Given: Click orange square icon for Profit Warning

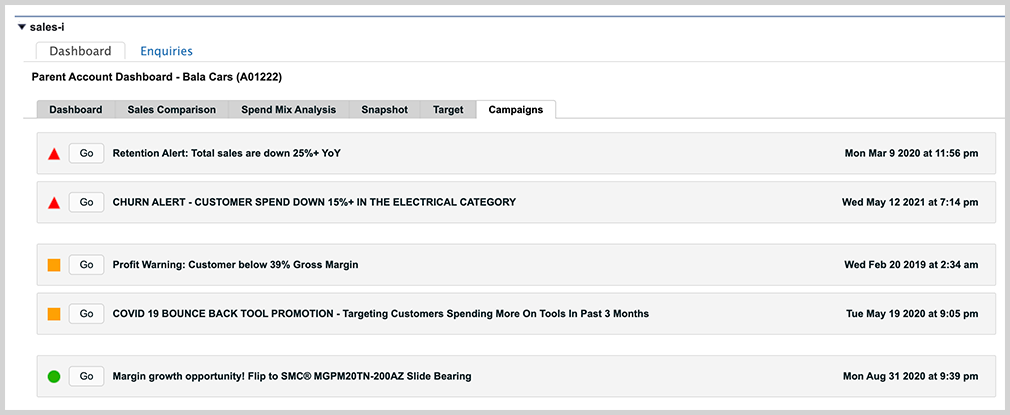Looking at the screenshot, I should [x=54, y=265].
